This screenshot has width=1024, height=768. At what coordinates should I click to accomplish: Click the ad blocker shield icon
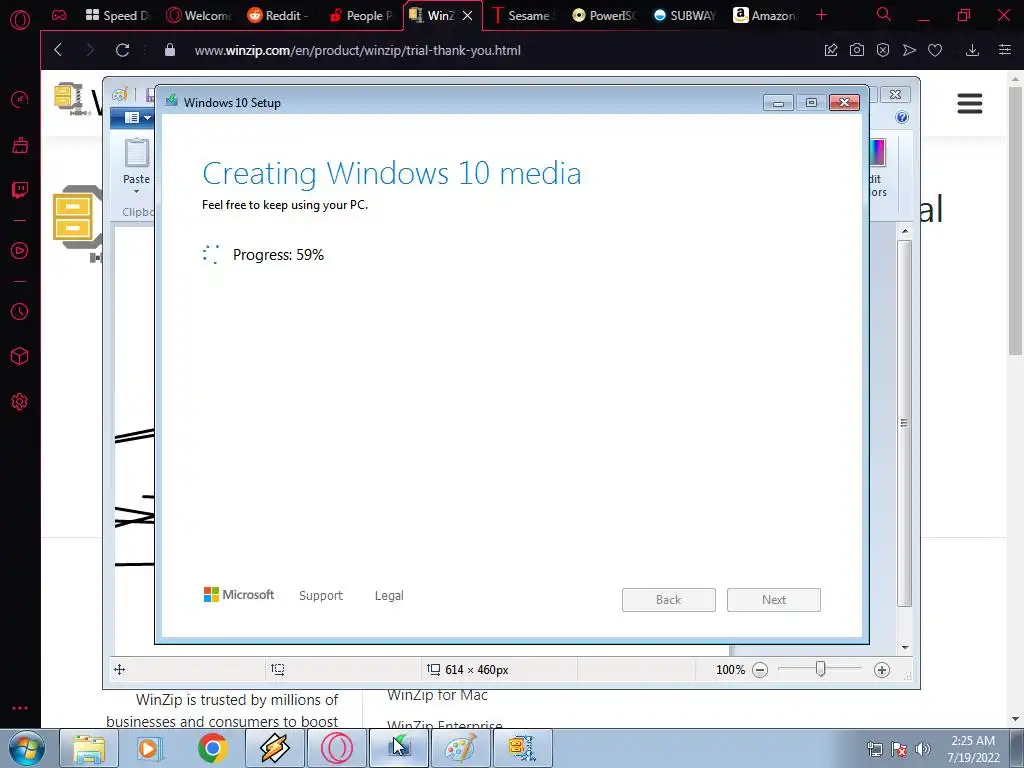tap(883, 50)
